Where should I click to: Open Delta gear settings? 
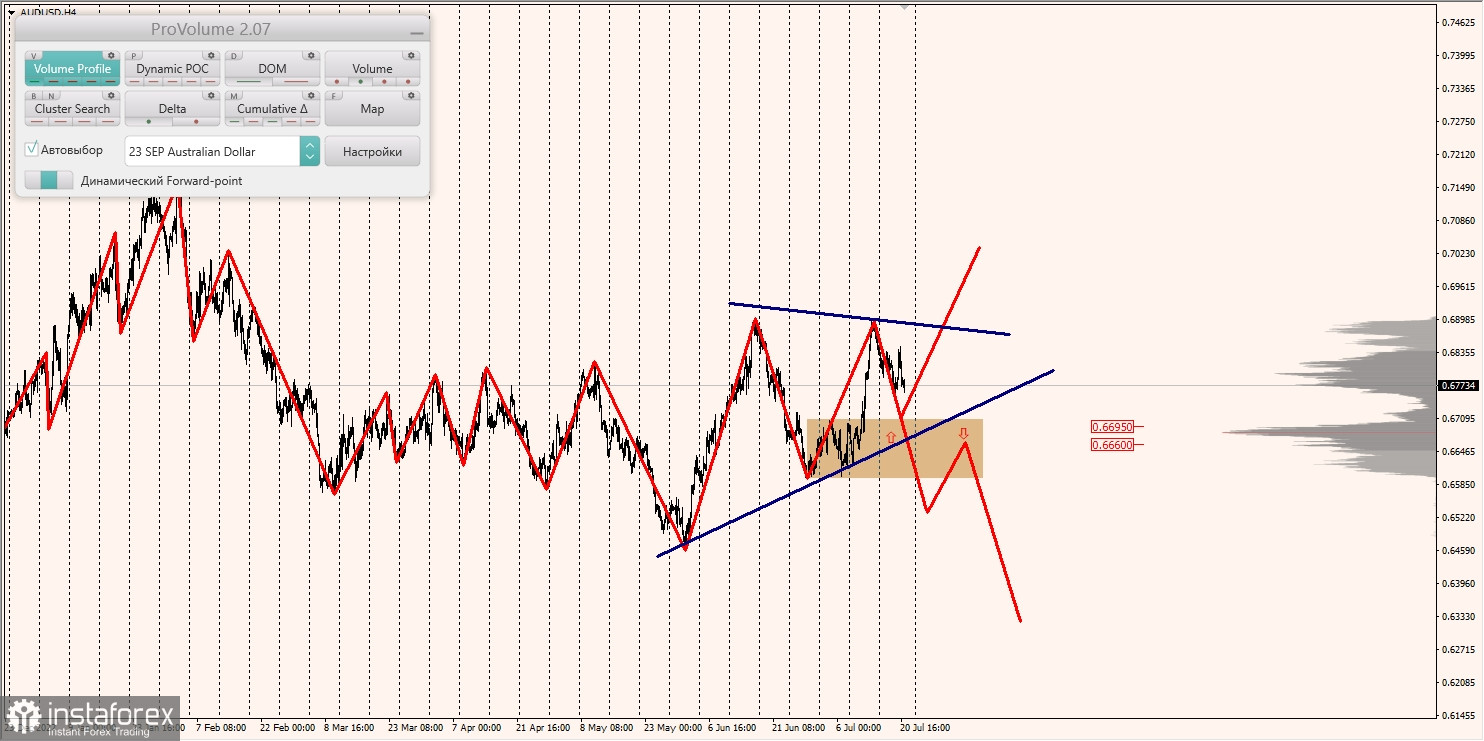pyautogui.click(x=211, y=95)
